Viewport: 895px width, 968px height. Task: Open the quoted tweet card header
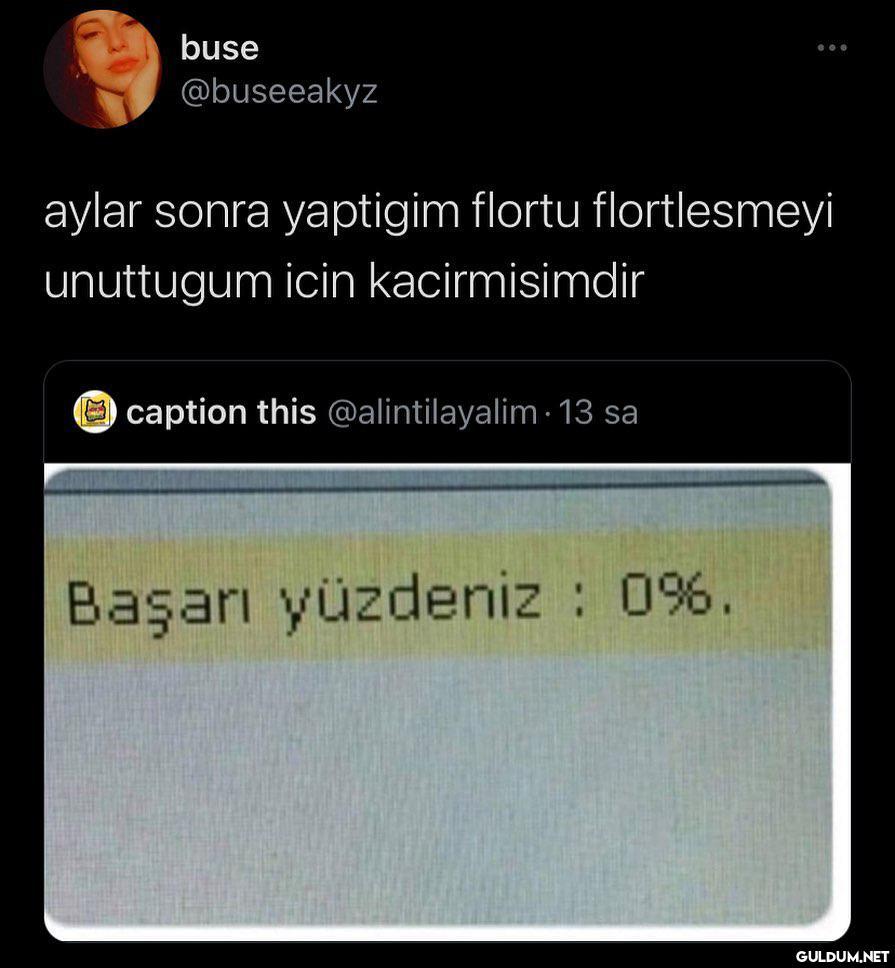[x=448, y=412]
